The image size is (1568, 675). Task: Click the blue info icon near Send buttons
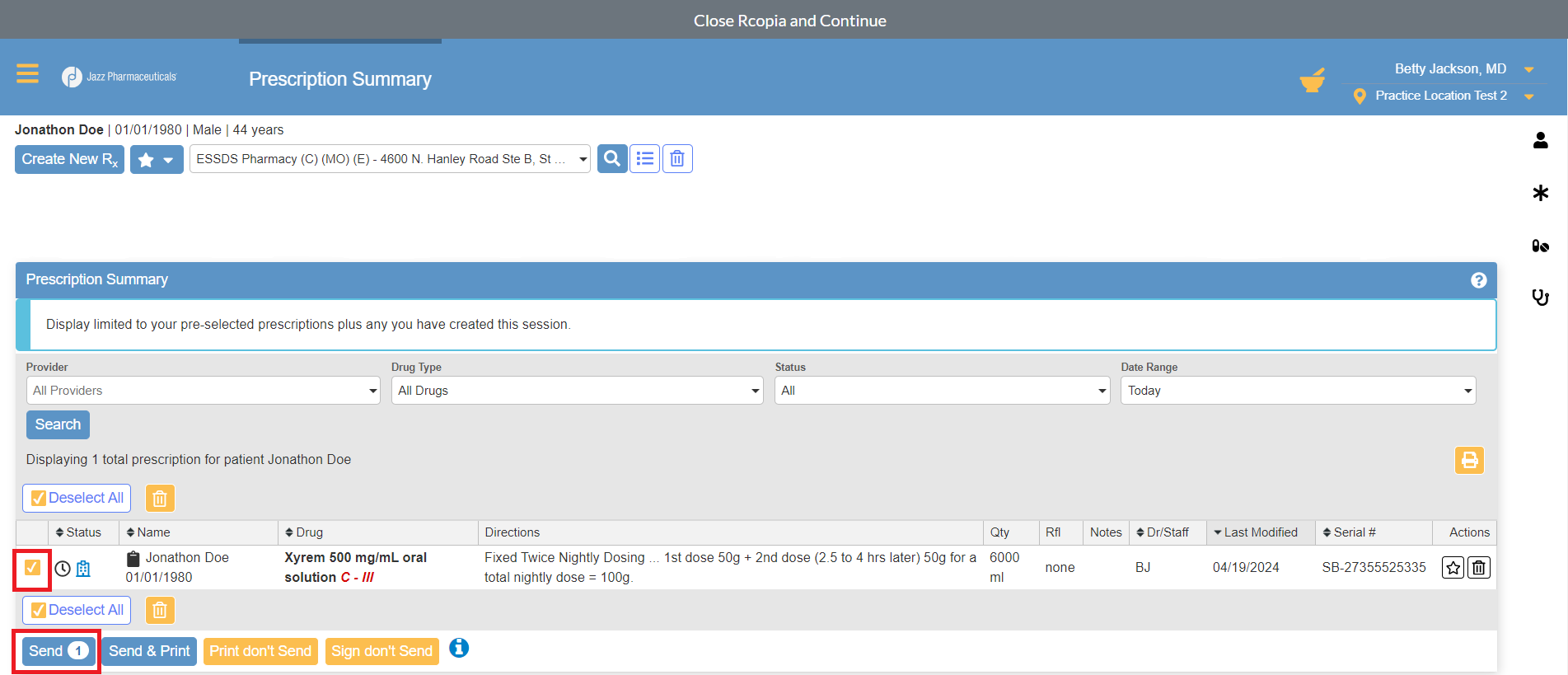coord(459,648)
